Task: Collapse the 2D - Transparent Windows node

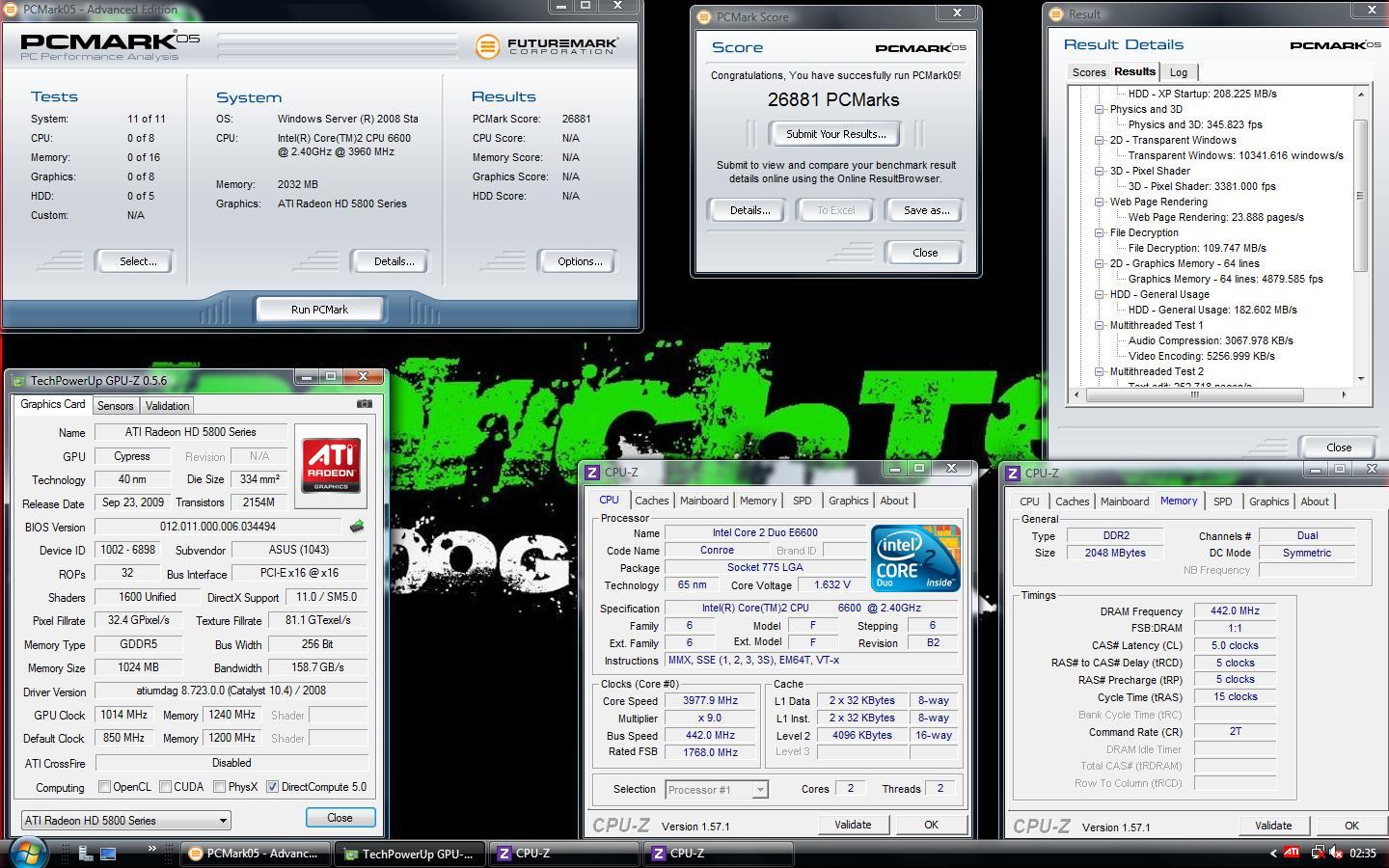Action: tap(1099, 140)
